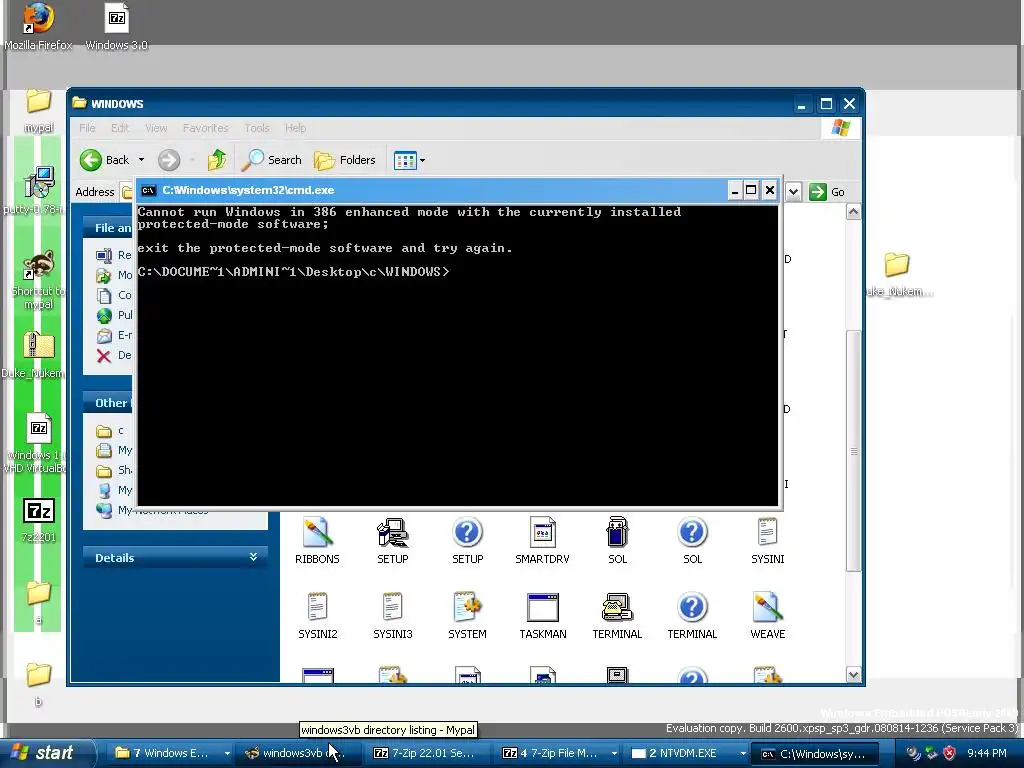The width and height of the screenshot is (1024, 768).
Task: Switch to windows3vb Mypal taskbar button
Action: (x=296, y=753)
